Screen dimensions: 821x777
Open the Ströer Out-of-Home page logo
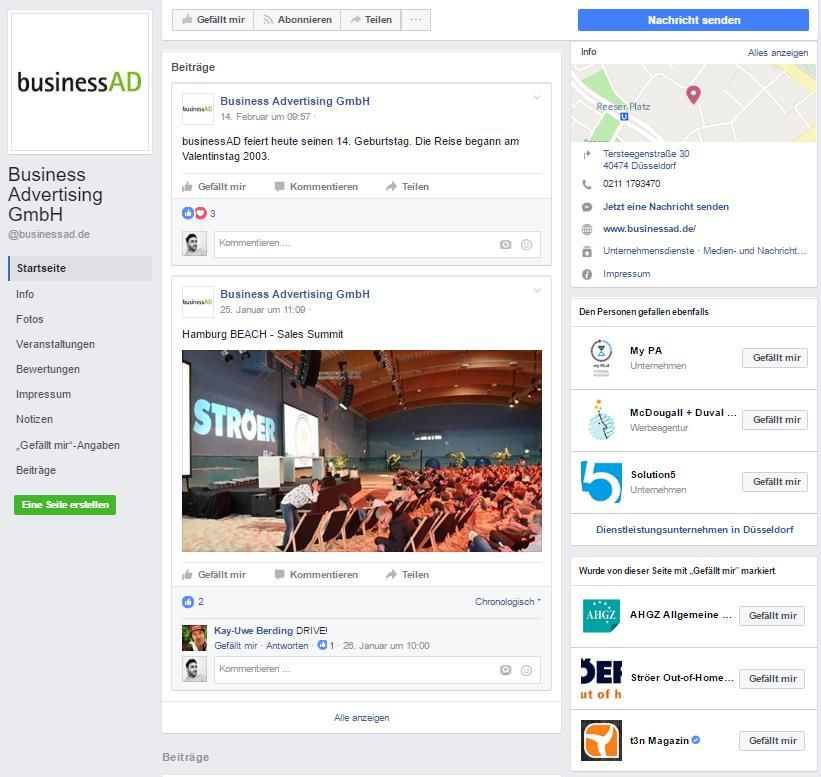point(601,679)
